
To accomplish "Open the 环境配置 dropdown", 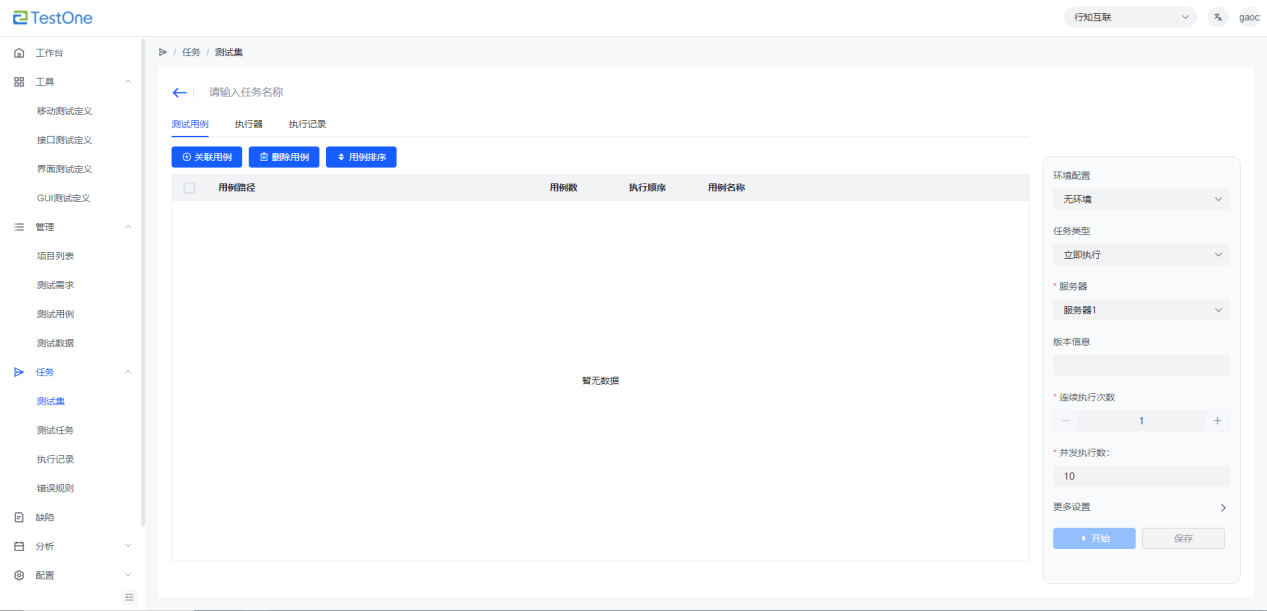I will tap(1141, 199).
